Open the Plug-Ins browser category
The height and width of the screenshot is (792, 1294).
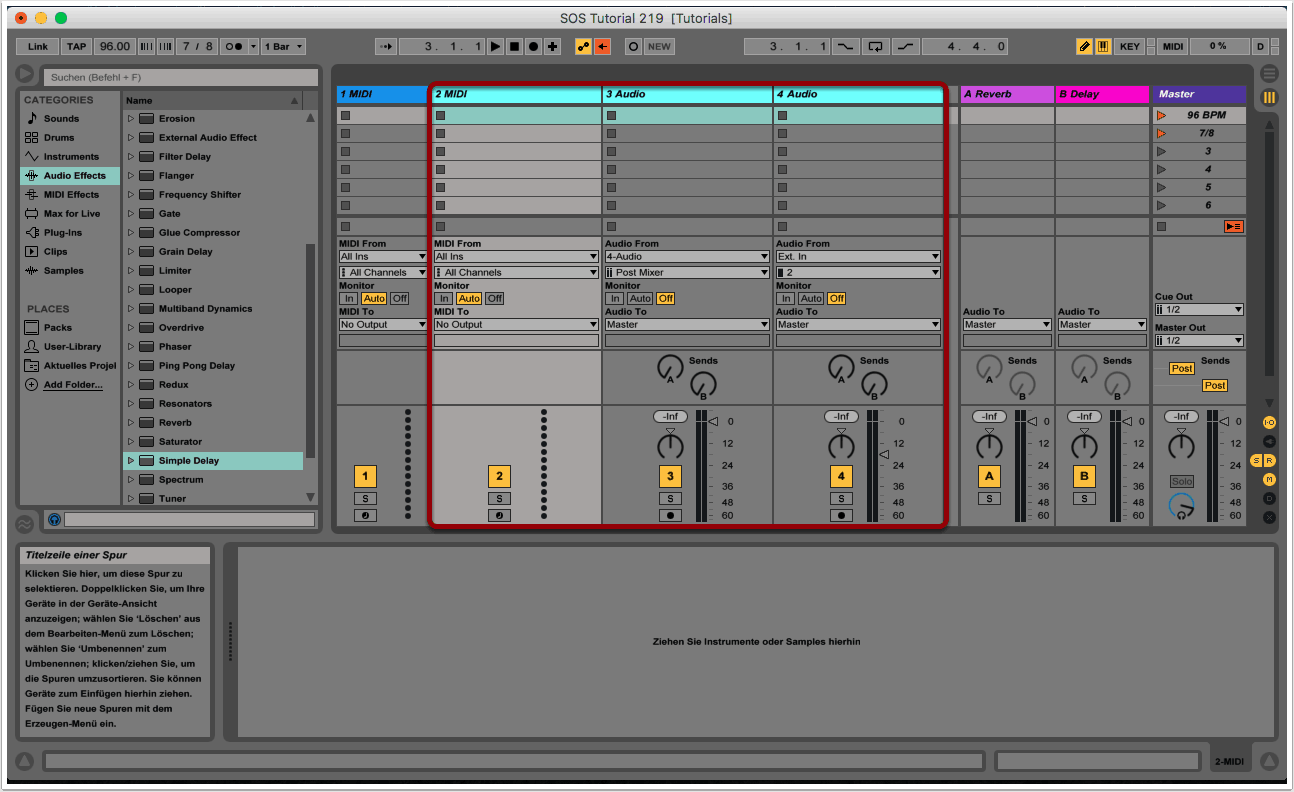click(63, 233)
